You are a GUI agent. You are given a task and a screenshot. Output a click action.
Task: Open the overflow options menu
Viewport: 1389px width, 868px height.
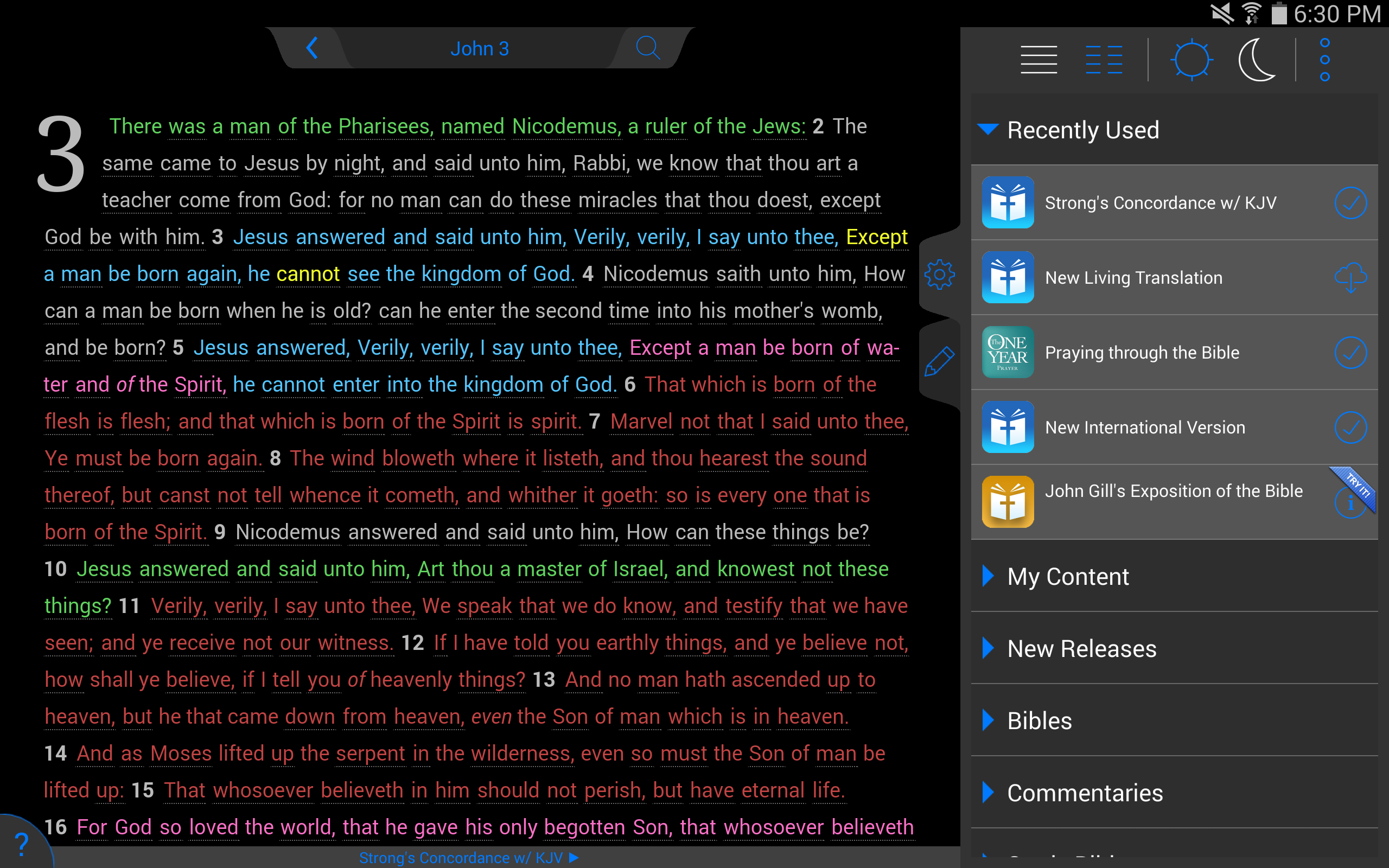click(1325, 59)
